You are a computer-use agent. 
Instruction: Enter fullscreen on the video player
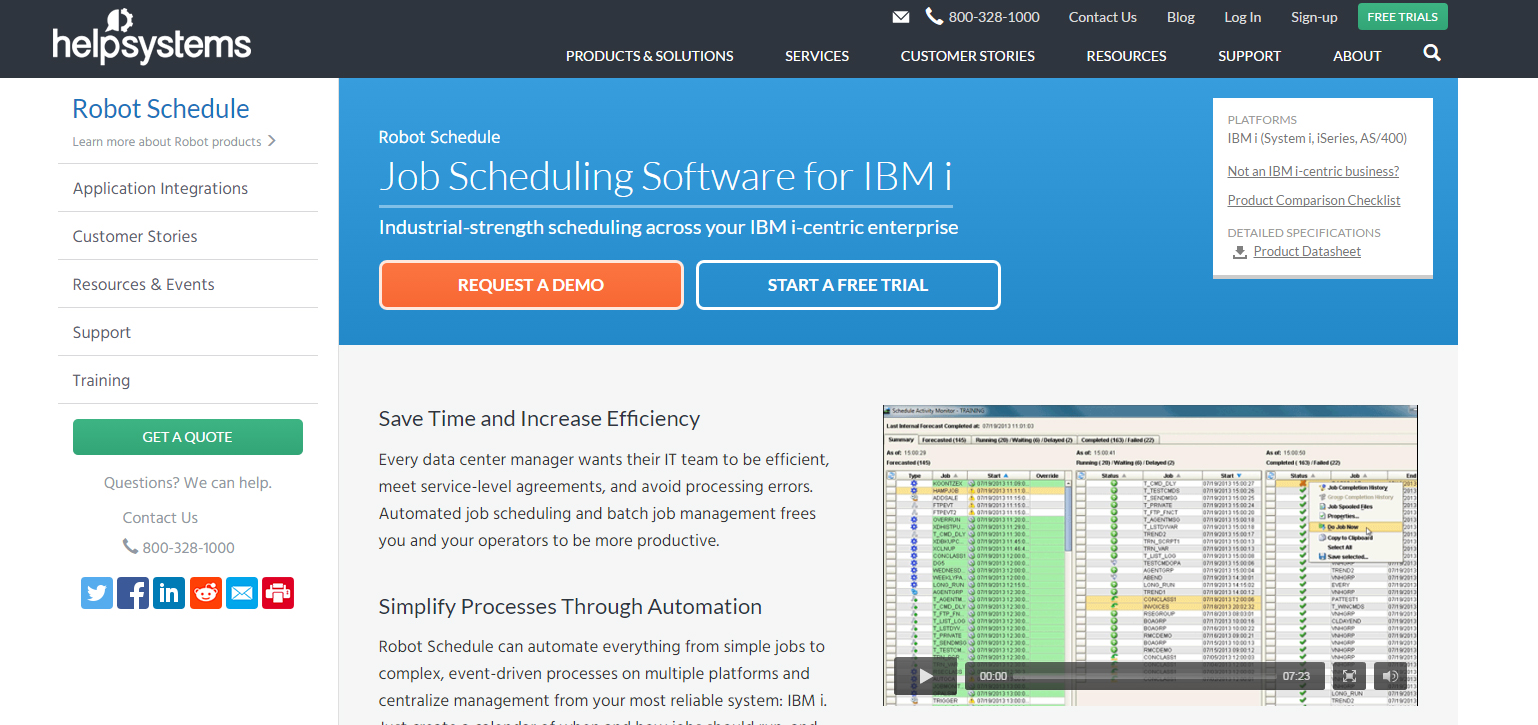tap(1348, 676)
